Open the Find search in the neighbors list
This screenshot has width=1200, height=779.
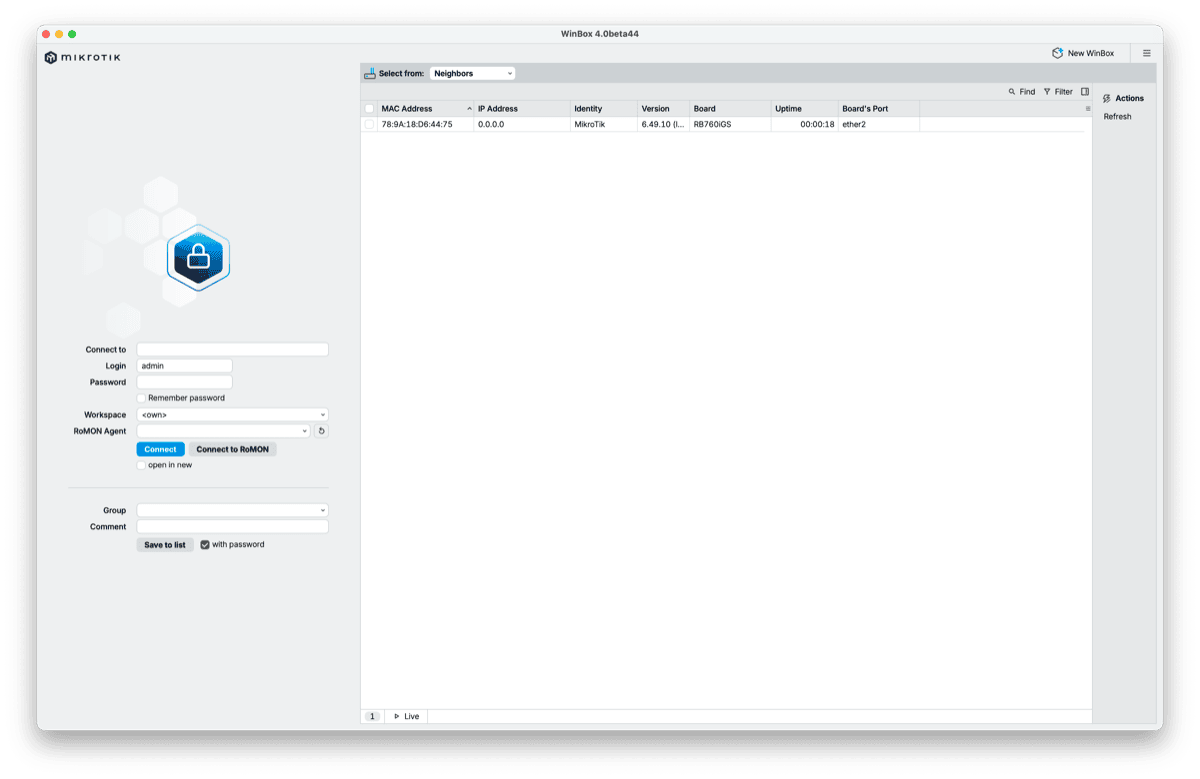pos(1022,91)
